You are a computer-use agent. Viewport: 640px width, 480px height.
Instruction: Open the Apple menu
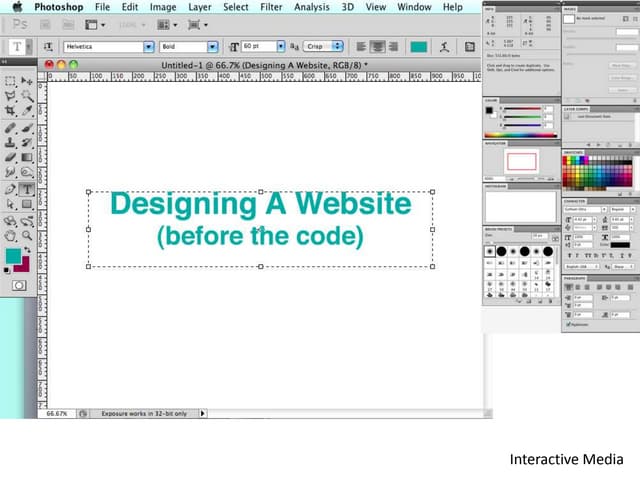click(16, 7)
